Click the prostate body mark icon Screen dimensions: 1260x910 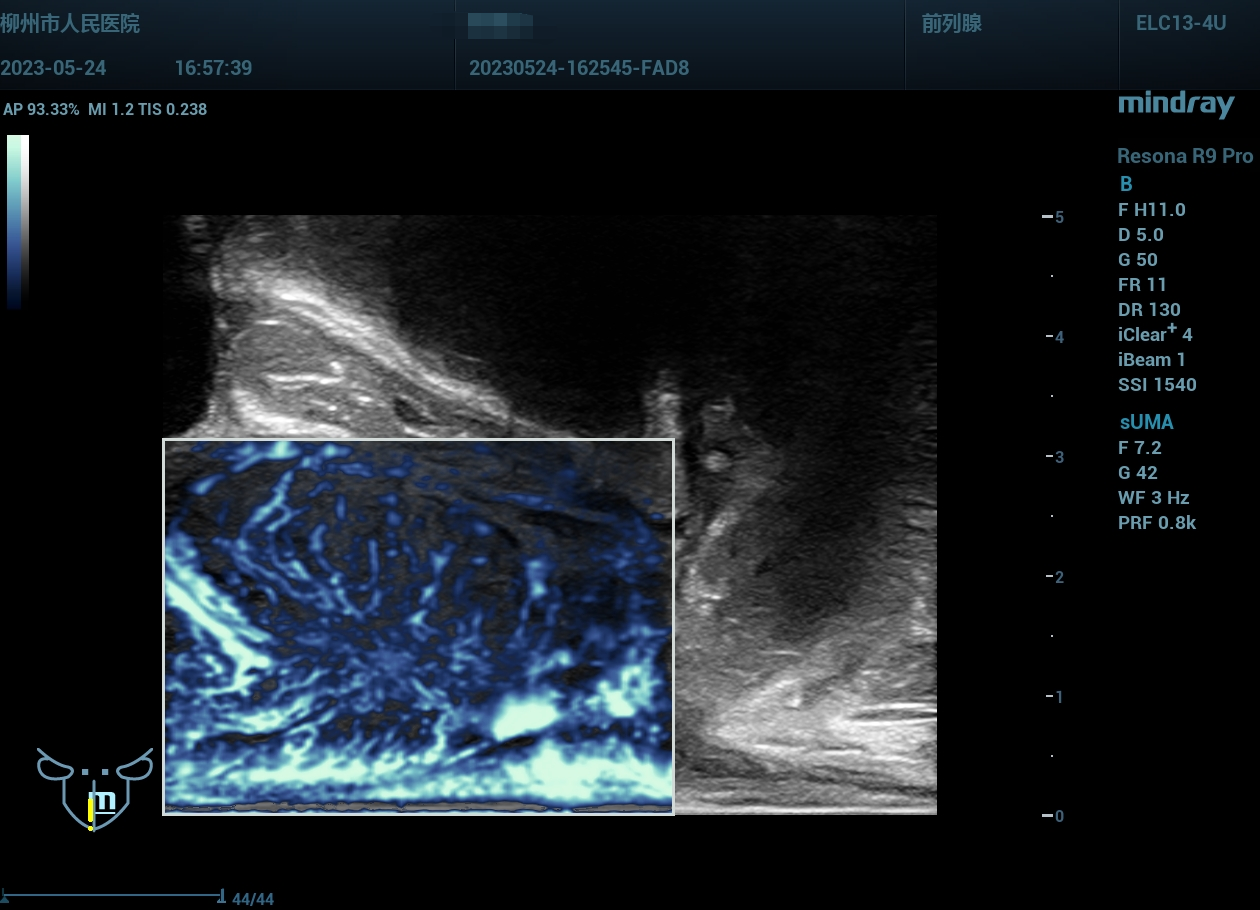point(94,788)
